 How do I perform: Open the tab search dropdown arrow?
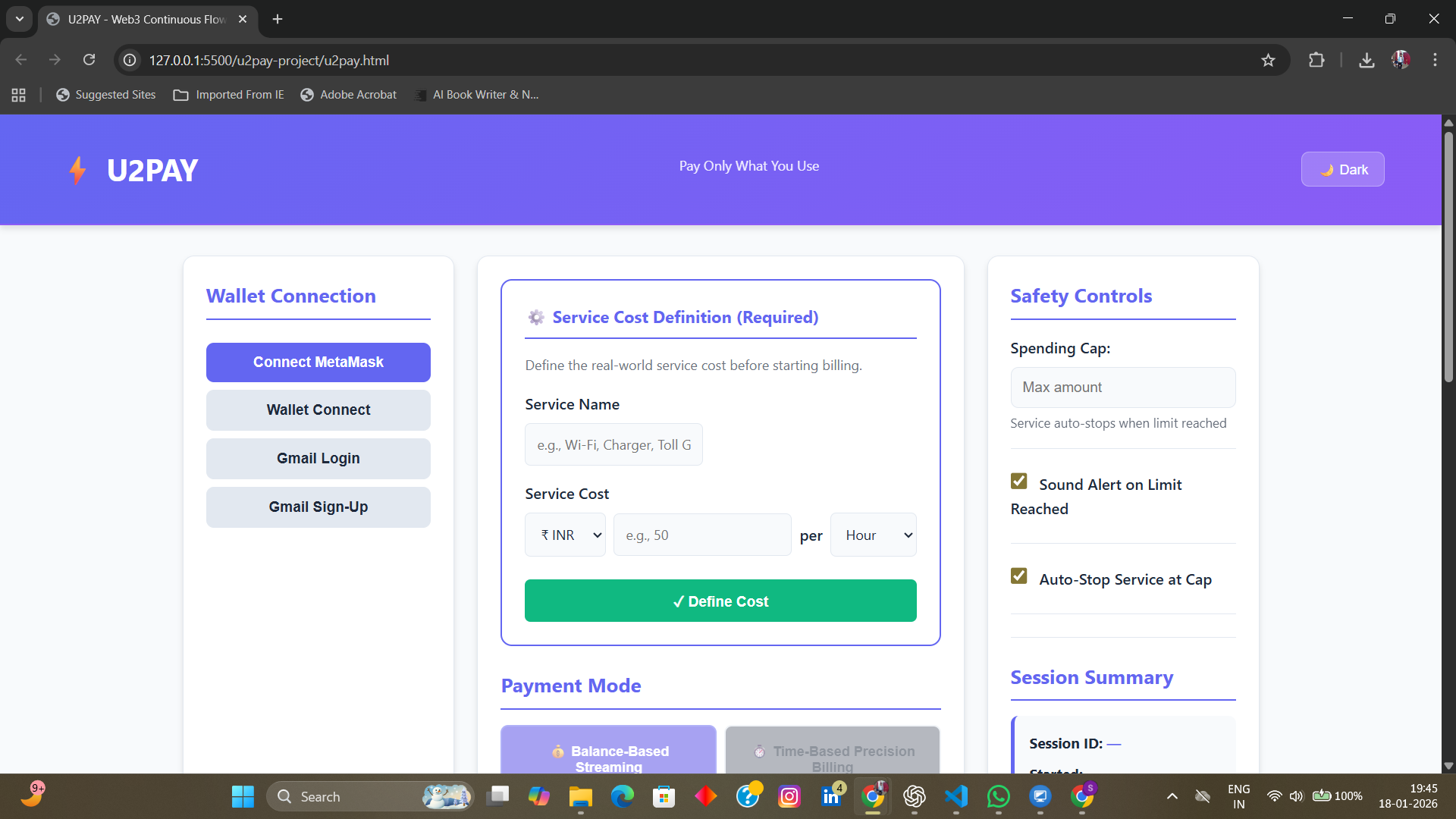(20, 19)
